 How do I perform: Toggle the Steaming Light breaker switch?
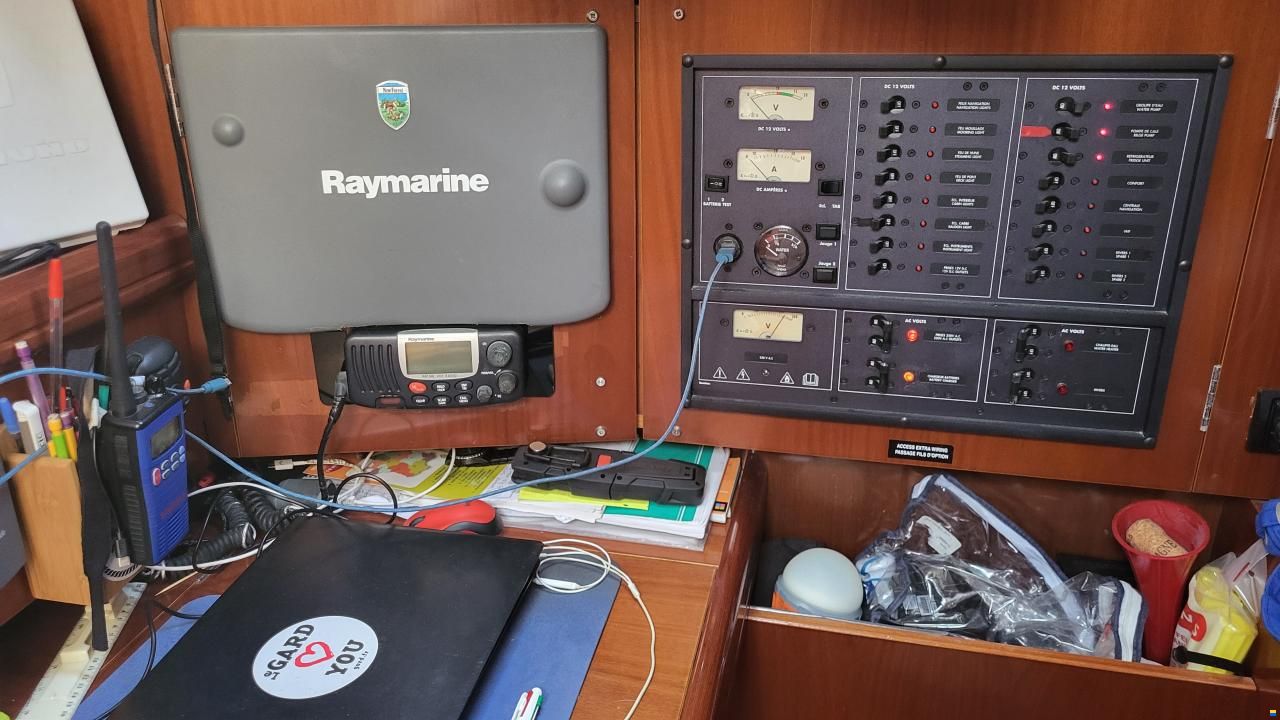pyautogui.click(x=888, y=154)
